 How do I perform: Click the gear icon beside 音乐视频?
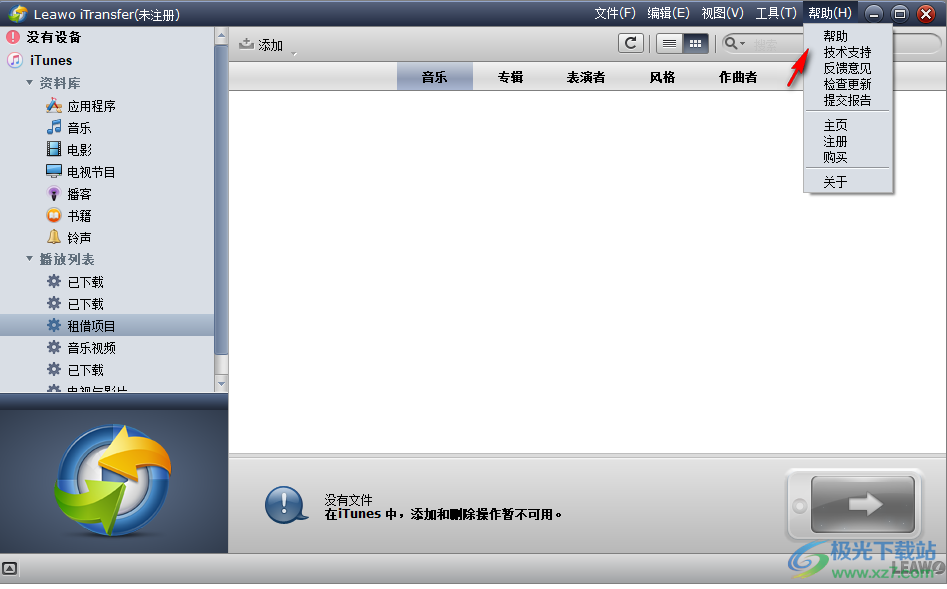tap(54, 347)
